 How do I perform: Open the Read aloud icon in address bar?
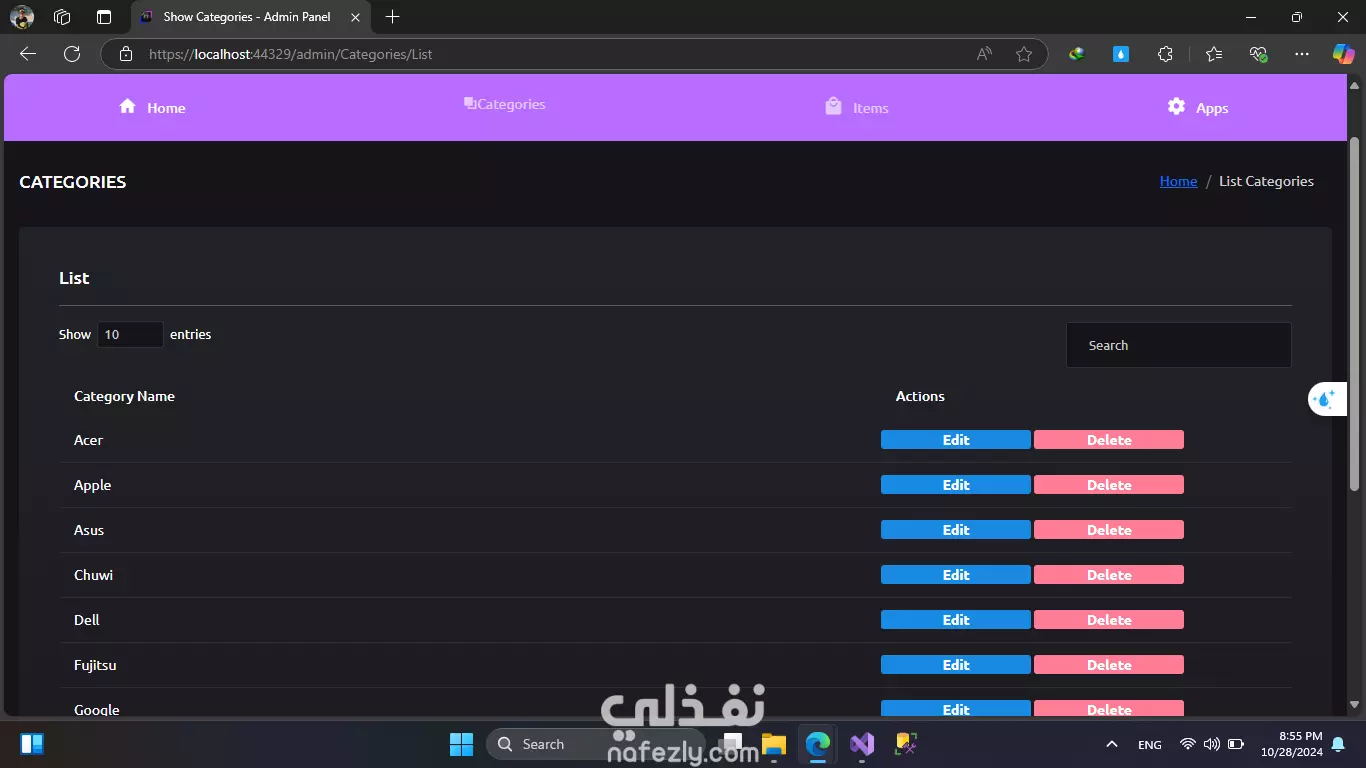(984, 54)
